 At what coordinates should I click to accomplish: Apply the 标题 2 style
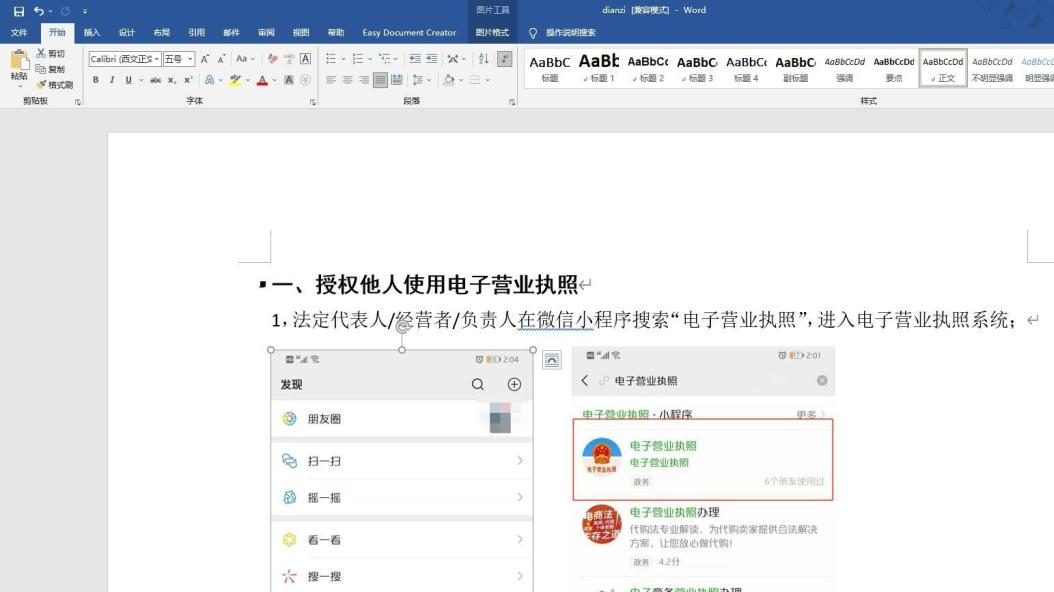pyautogui.click(x=648, y=68)
